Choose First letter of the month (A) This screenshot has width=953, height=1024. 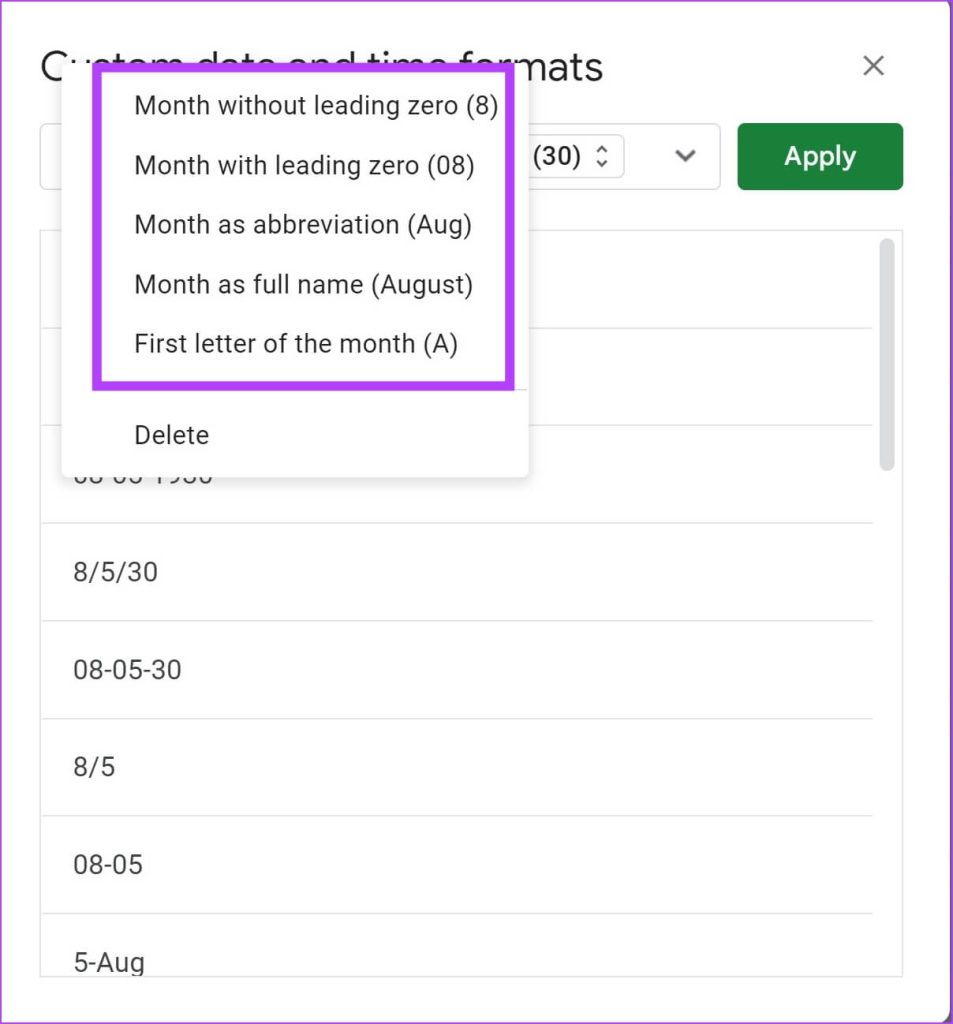pyautogui.click(x=295, y=344)
